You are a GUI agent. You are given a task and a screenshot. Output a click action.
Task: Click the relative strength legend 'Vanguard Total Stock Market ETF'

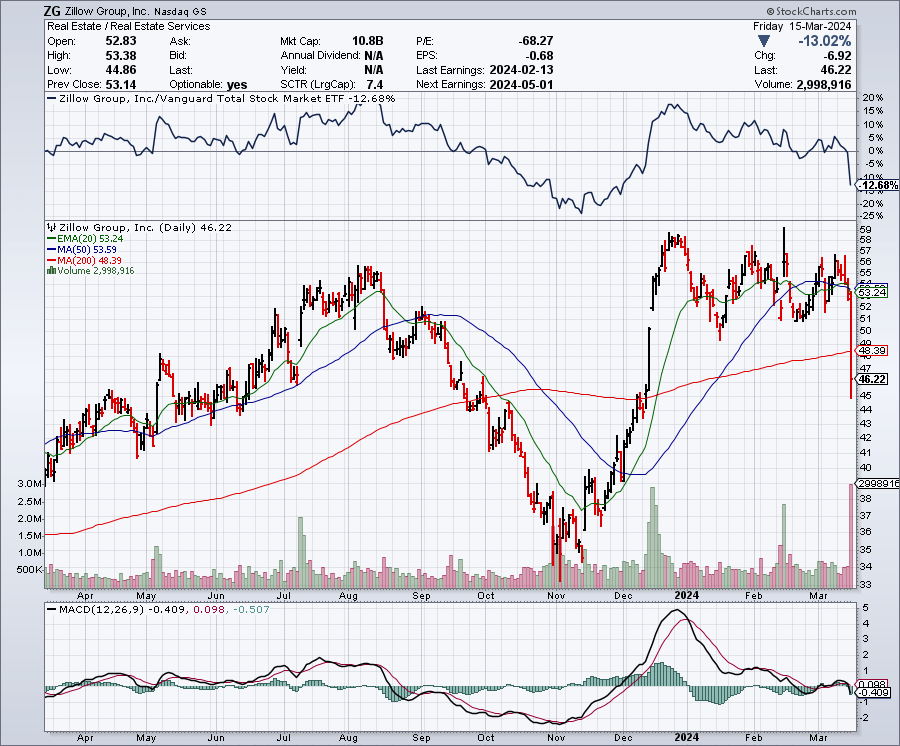[251, 99]
